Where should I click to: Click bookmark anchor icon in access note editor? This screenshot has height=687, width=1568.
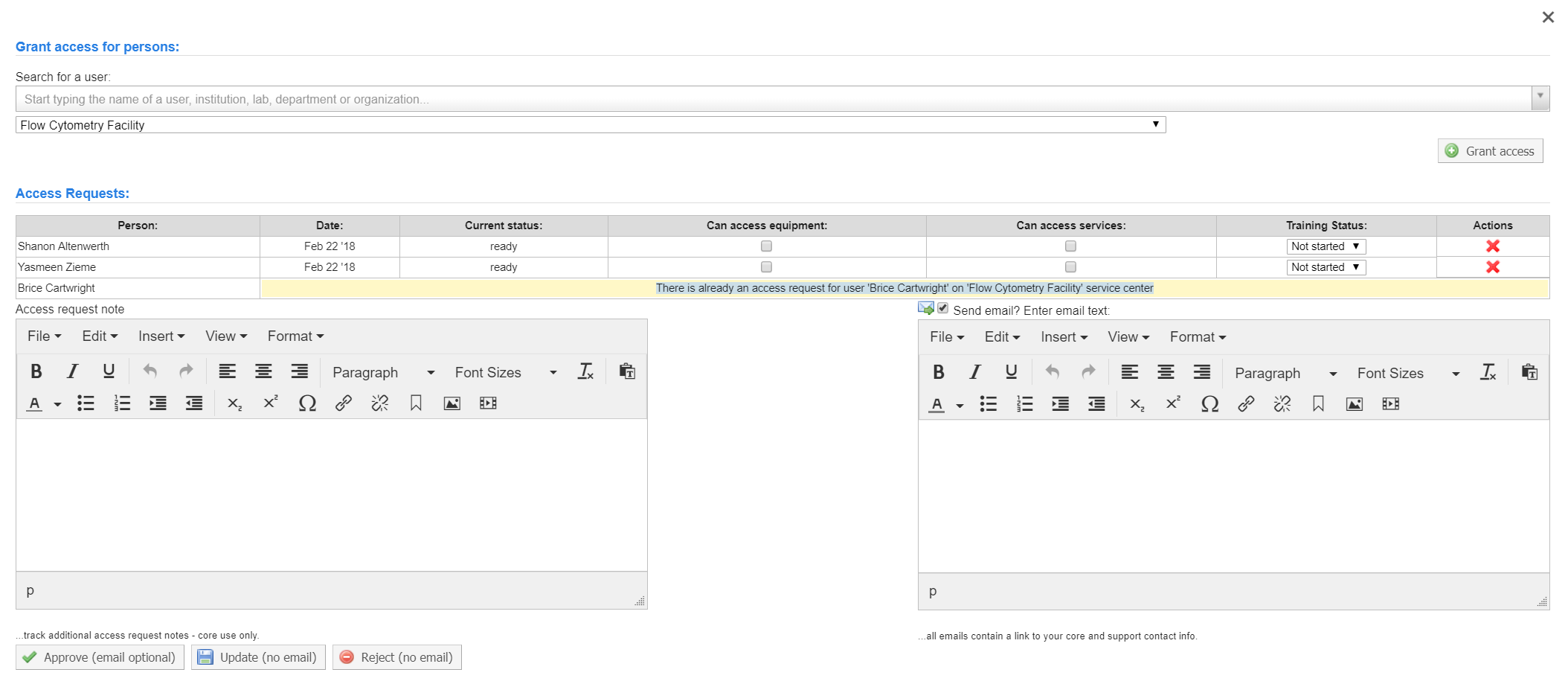[x=416, y=403]
